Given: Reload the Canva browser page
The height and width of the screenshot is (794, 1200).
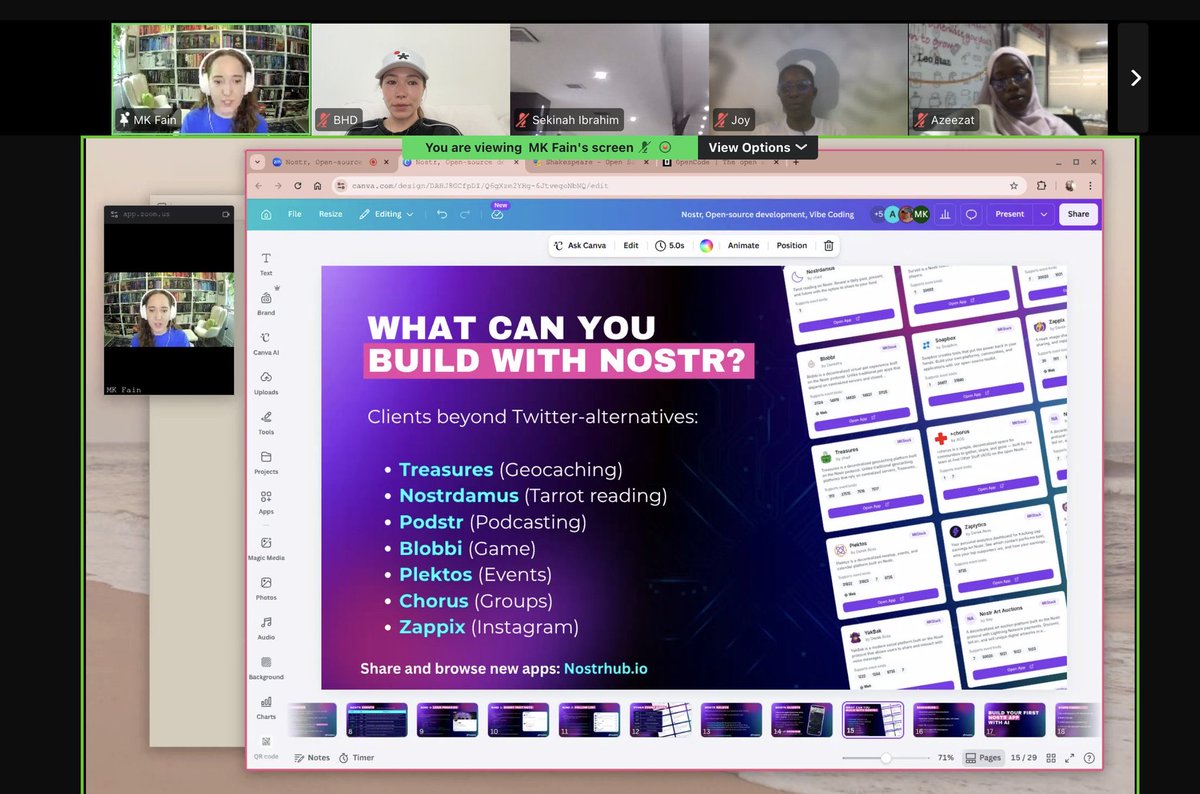Looking at the screenshot, I should [x=297, y=186].
